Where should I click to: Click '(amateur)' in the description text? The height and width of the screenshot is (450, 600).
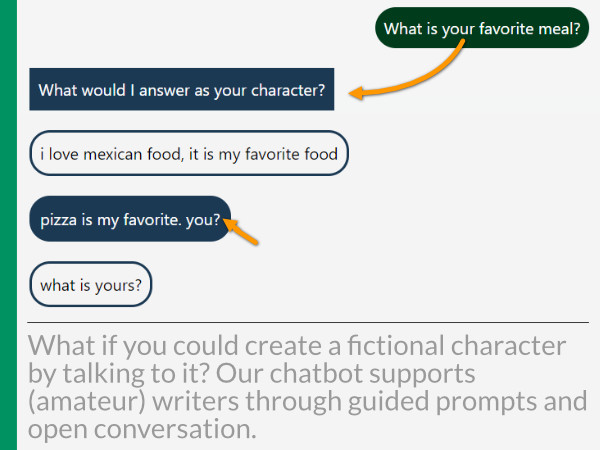tap(87, 401)
